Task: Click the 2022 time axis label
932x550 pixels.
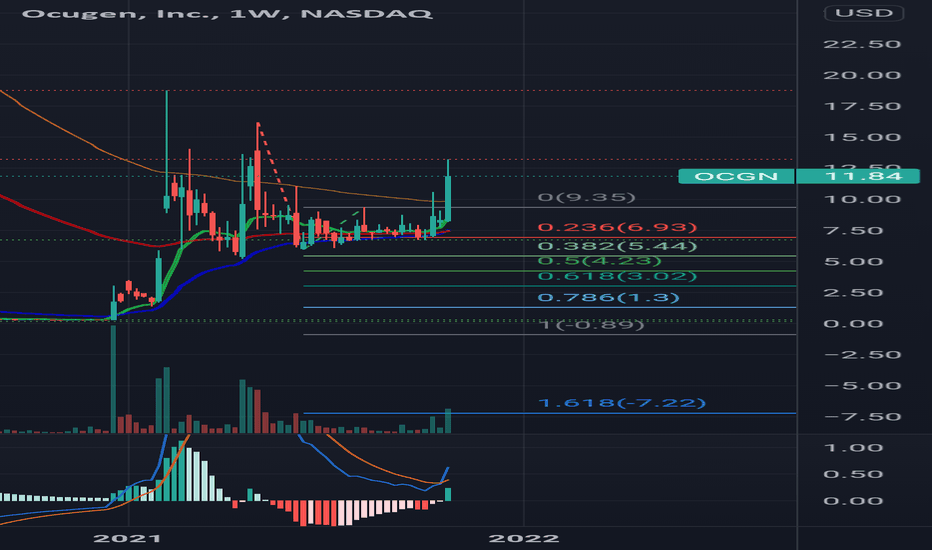Action: tap(523, 539)
